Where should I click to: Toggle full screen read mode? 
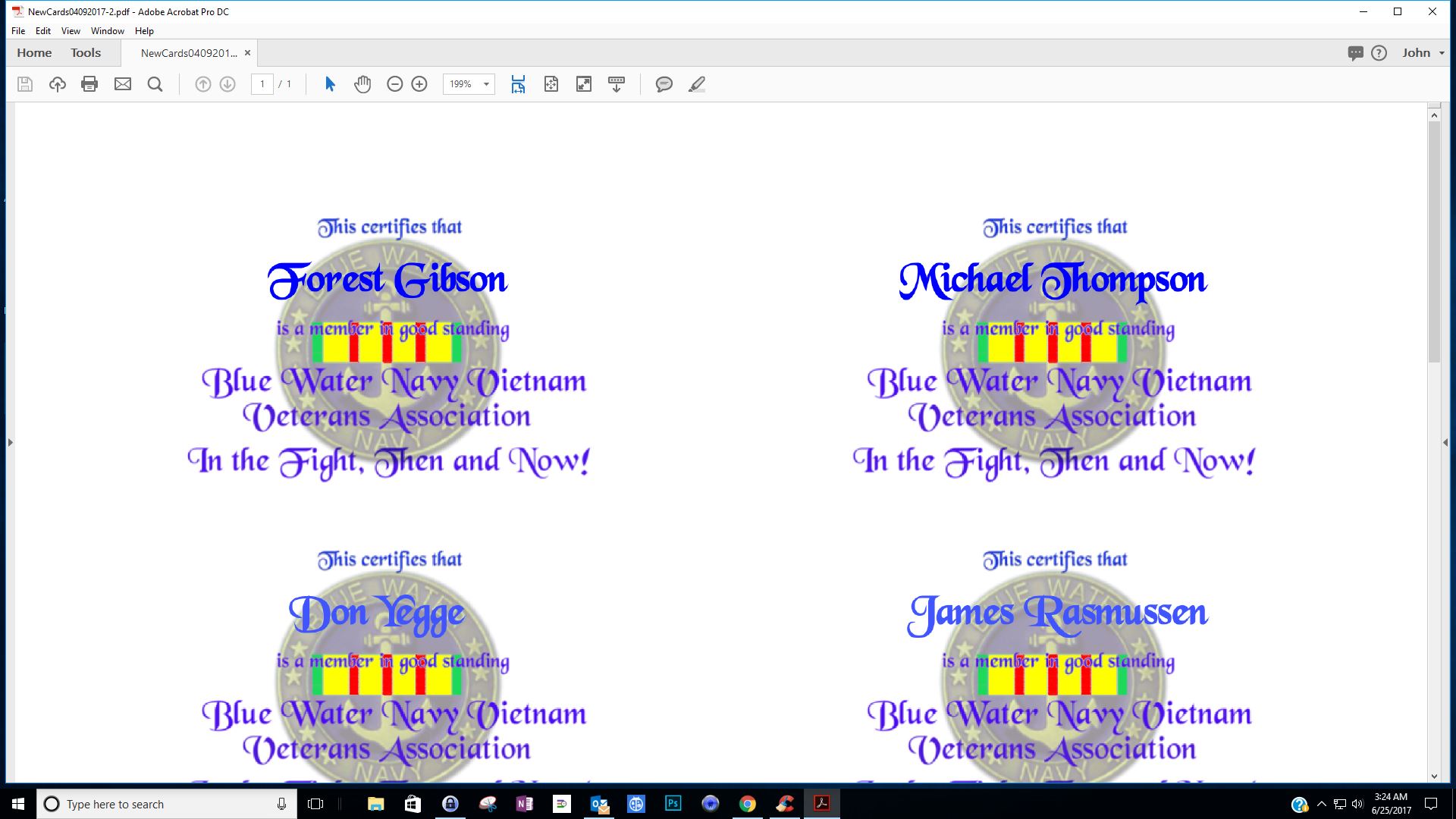(x=584, y=84)
